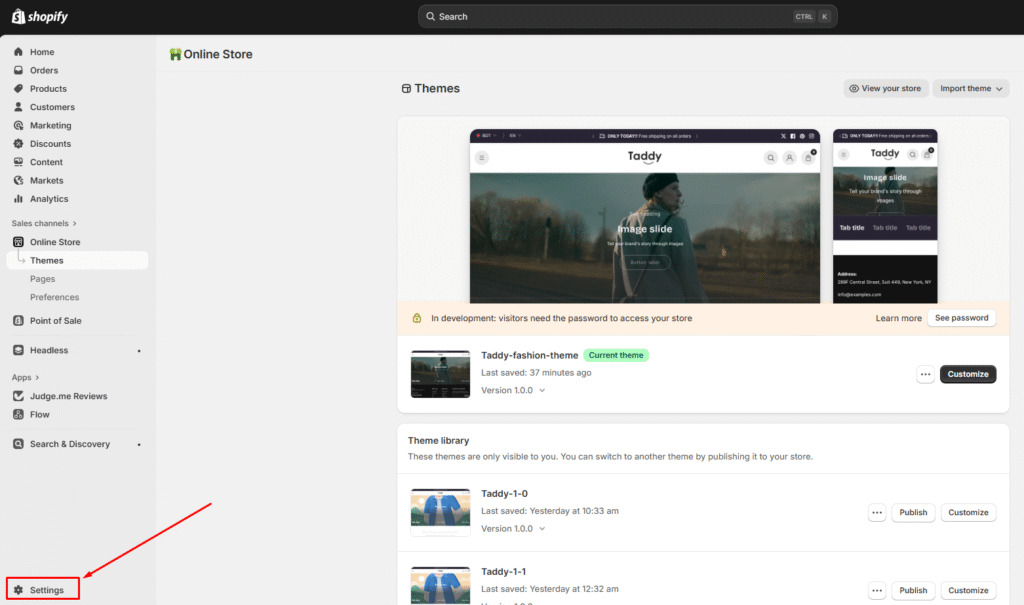Screen dimensions: 1024x605
Task: Go to Products in the sidebar
Action: coord(48,88)
